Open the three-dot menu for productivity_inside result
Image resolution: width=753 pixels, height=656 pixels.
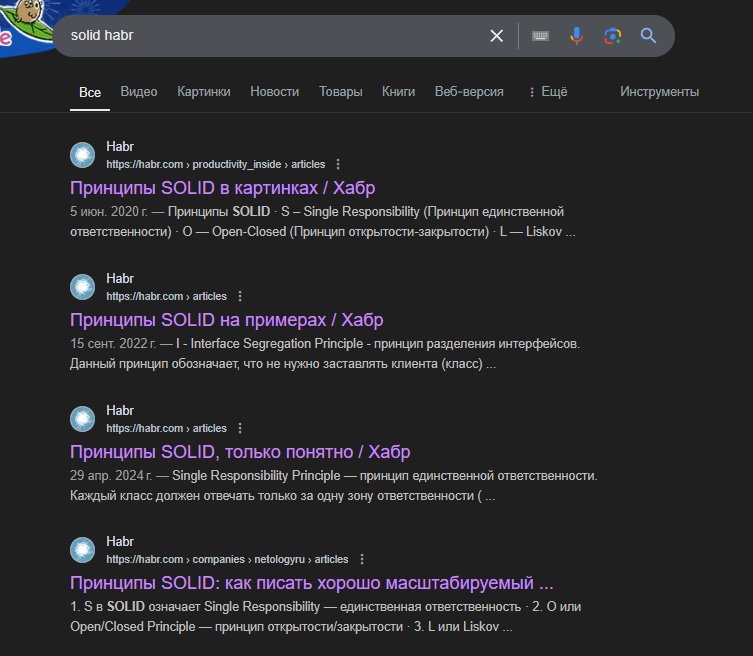(338, 164)
